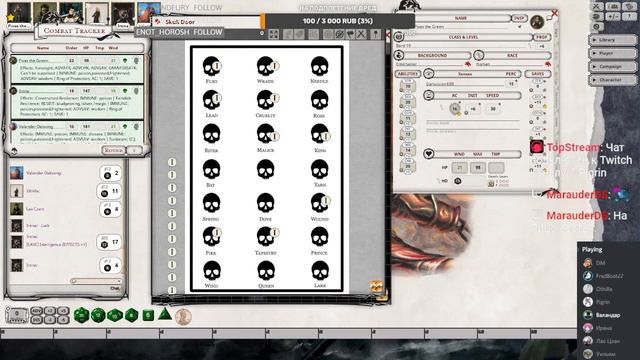Viewport: 640px width, 360px height.
Task: Click the max HP field on the character sheet
Action: point(478,167)
